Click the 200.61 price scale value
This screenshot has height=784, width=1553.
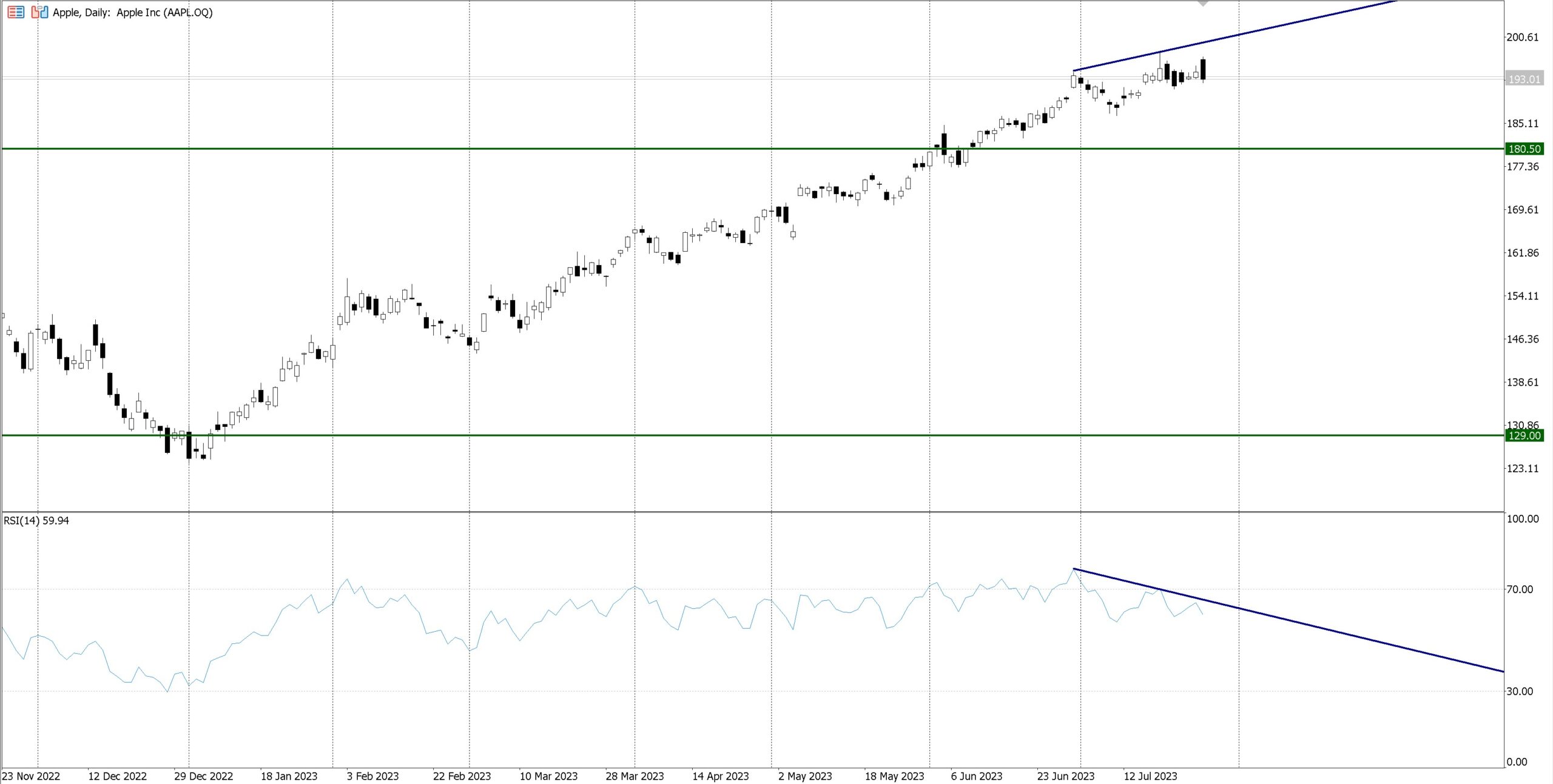tap(1523, 37)
